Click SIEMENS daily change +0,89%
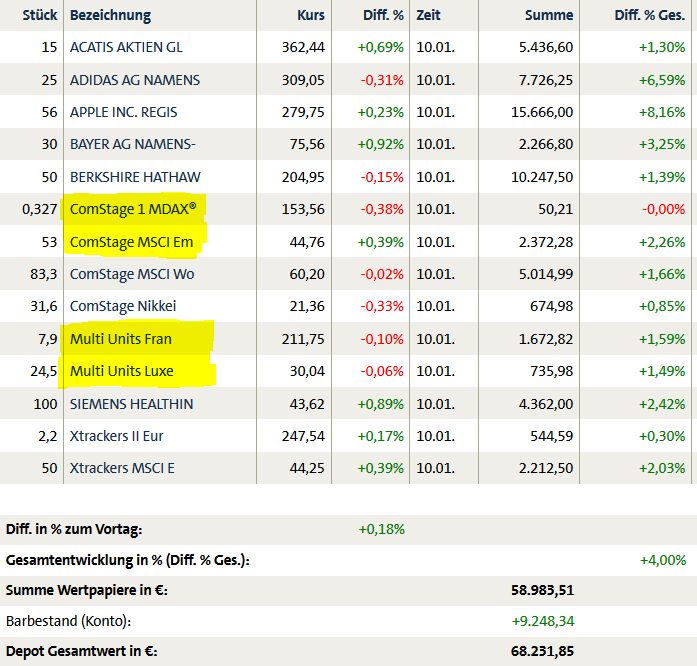This screenshot has height=666, width=697. click(x=381, y=404)
